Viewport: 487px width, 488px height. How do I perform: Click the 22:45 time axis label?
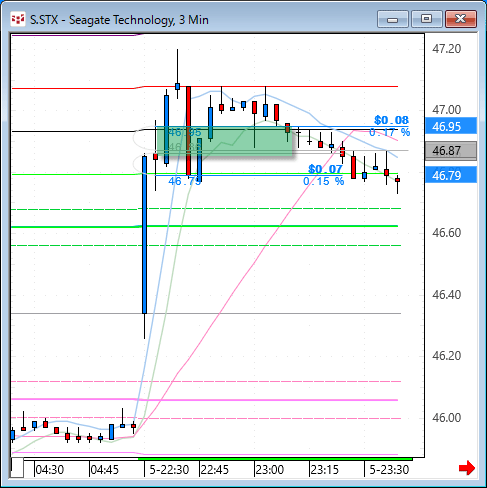(x=215, y=470)
